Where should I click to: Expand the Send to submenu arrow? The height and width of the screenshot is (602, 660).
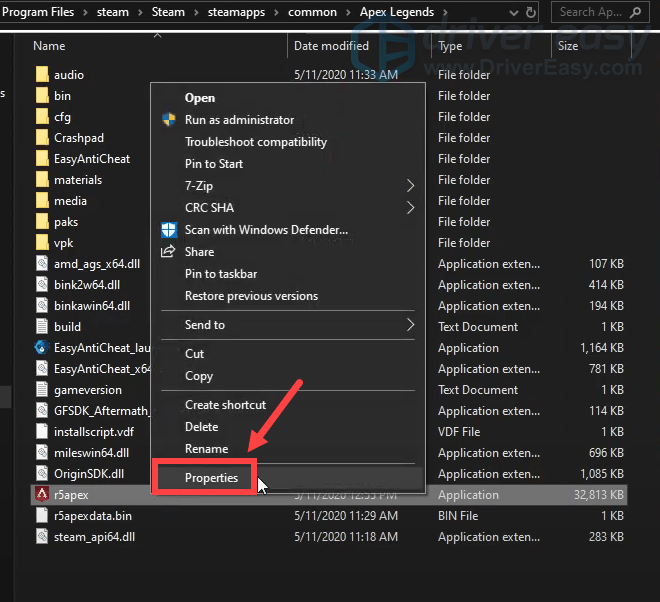410,325
